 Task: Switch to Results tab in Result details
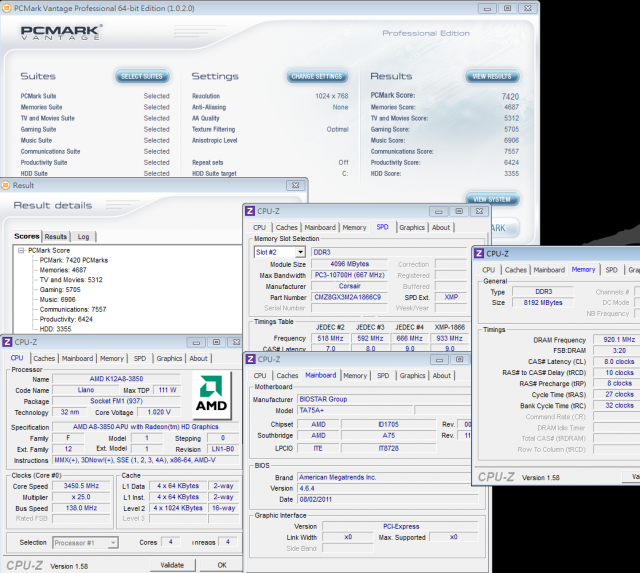click(x=56, y=237)
